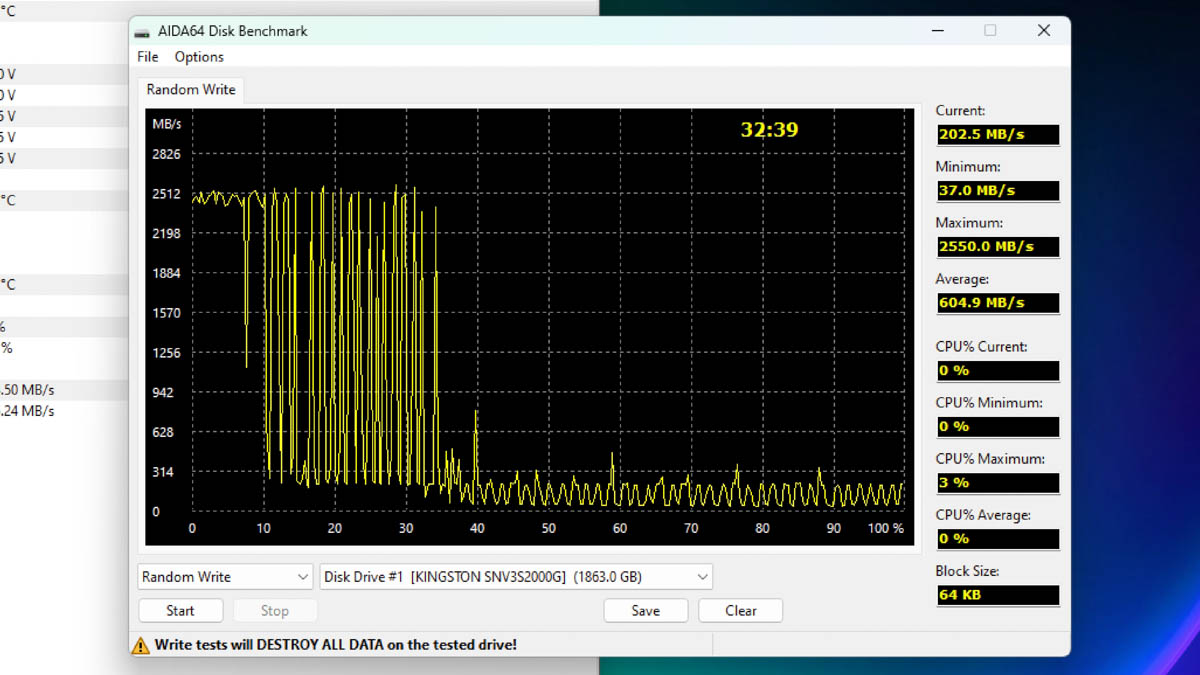The width and height of the screenshot is (1200, 675).
Task: Click the disabled Stop button
Action: click(x=275, y=610)
